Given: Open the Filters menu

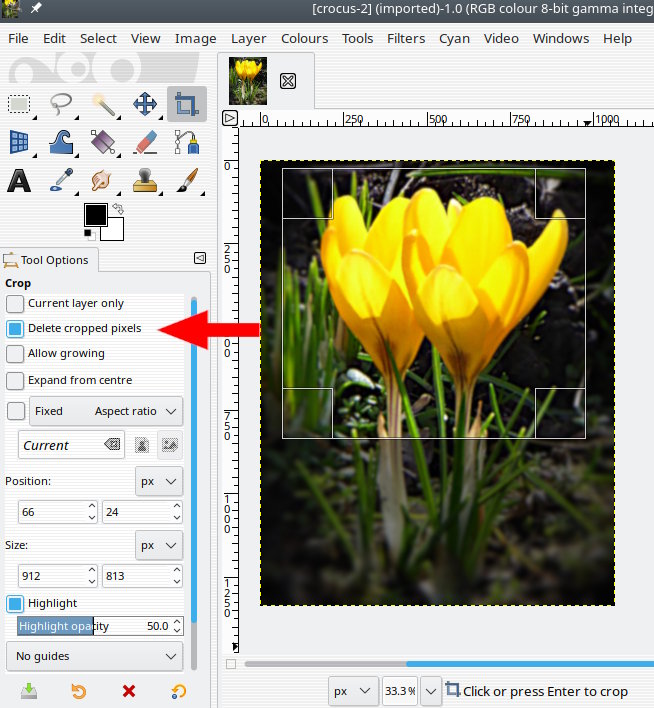Looking at the screenshot, I should 406,38.
